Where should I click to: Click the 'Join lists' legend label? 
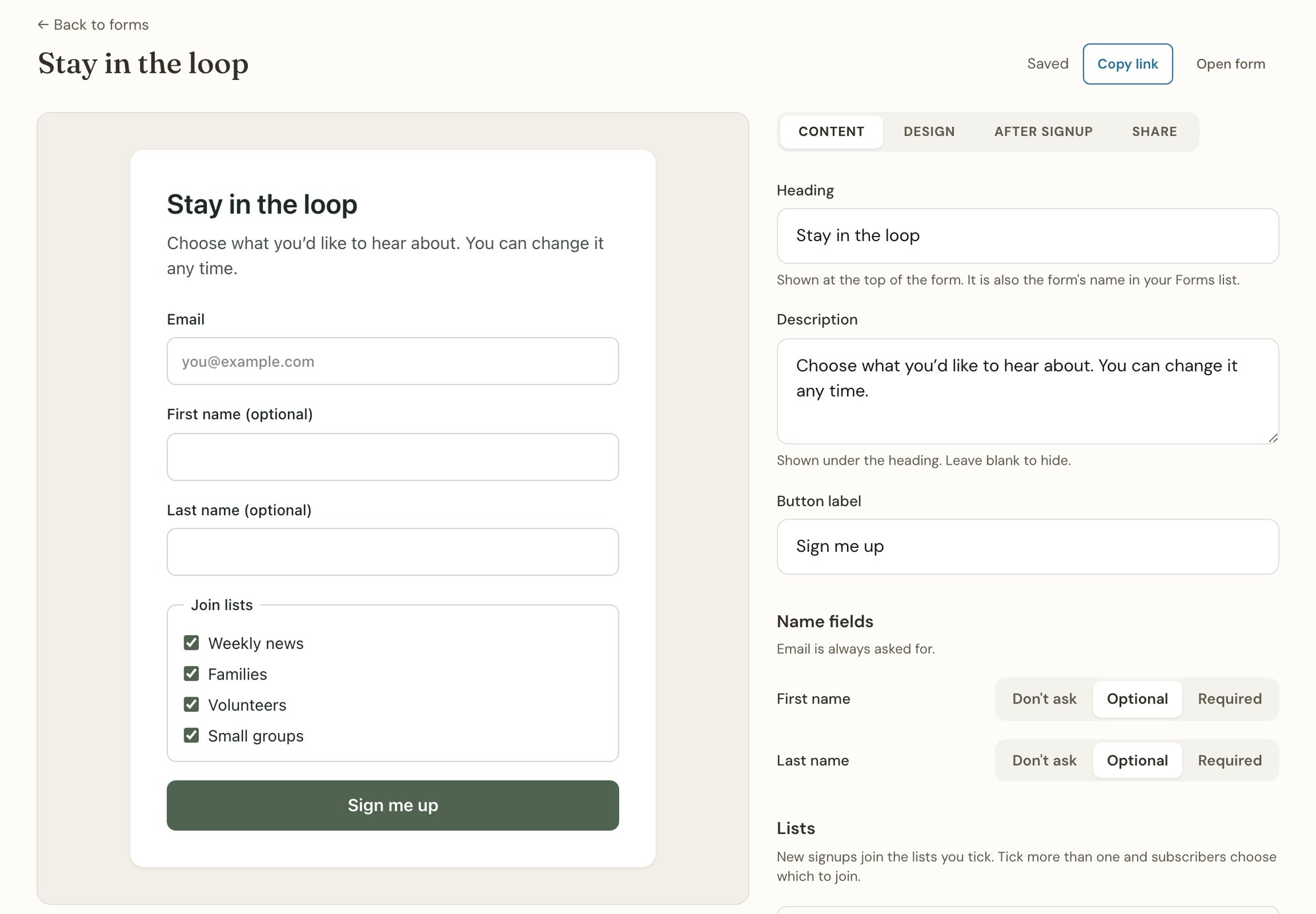(x=222, y=605)
